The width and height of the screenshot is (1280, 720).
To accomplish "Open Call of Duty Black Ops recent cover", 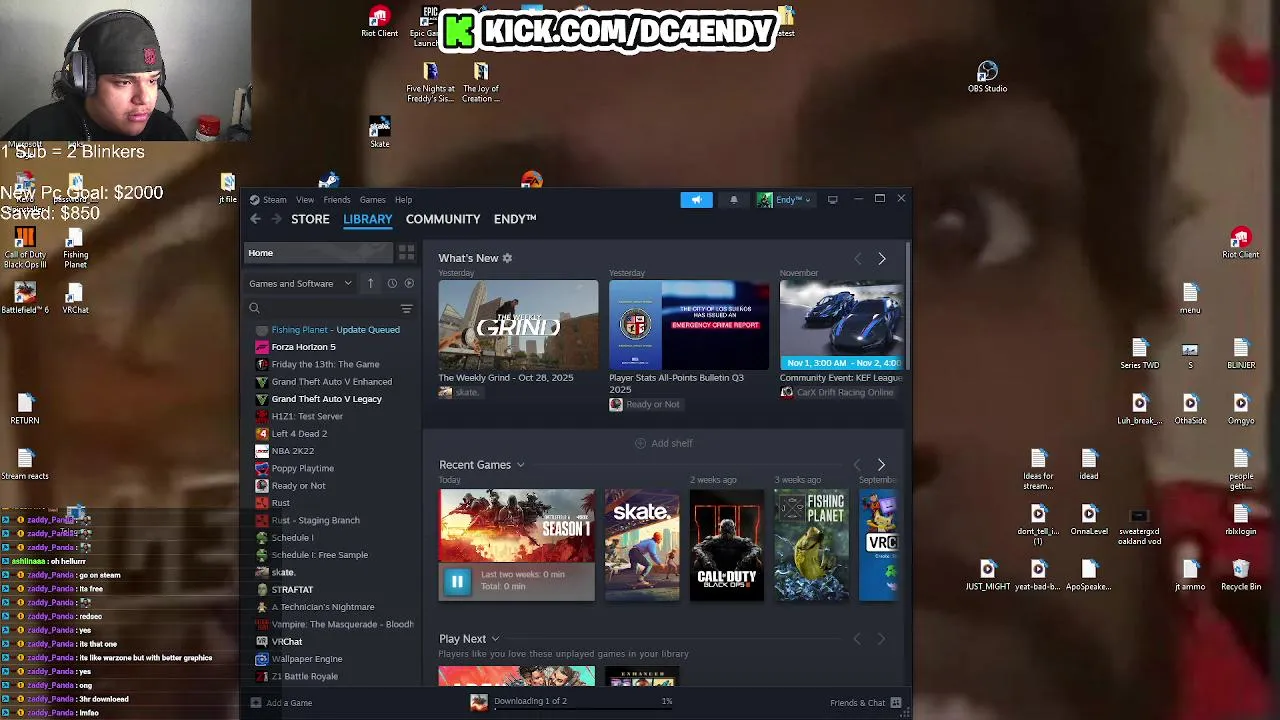I will (727, 546).
